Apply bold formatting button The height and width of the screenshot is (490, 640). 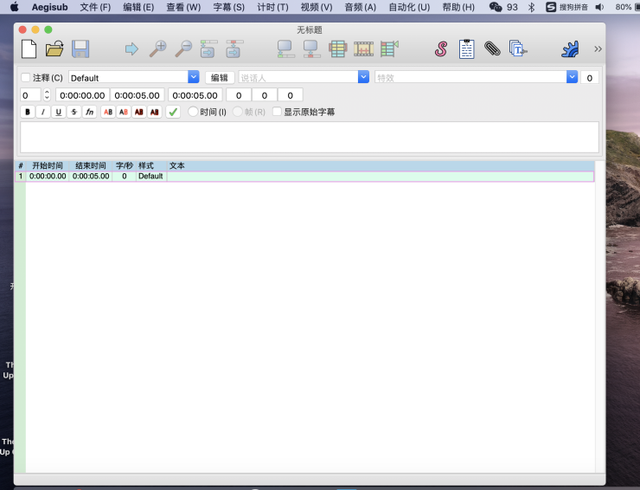[x=27, y=112]
